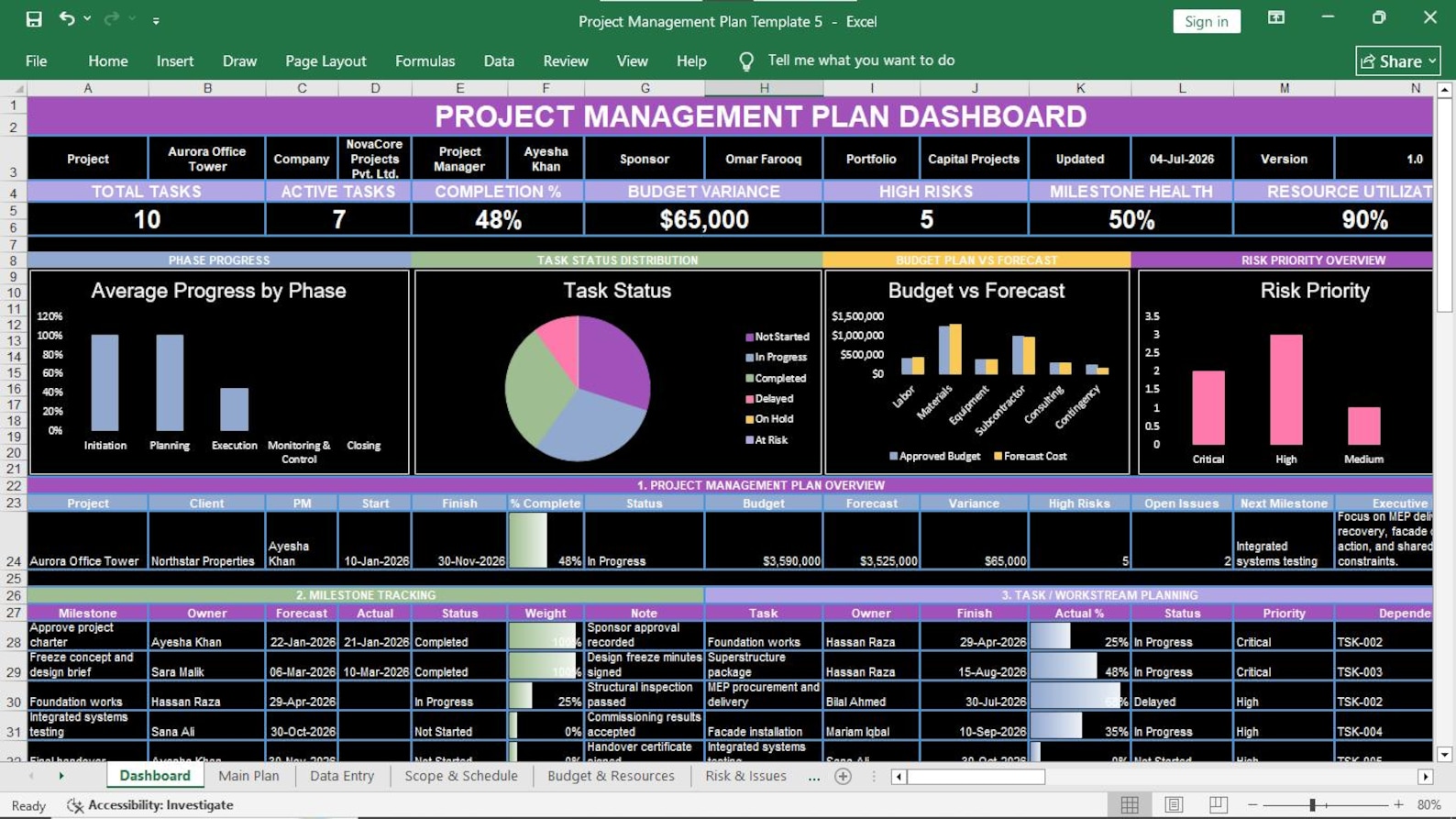
Task: Click horizontal scrollbar left arrow
Action: [899, 777]
